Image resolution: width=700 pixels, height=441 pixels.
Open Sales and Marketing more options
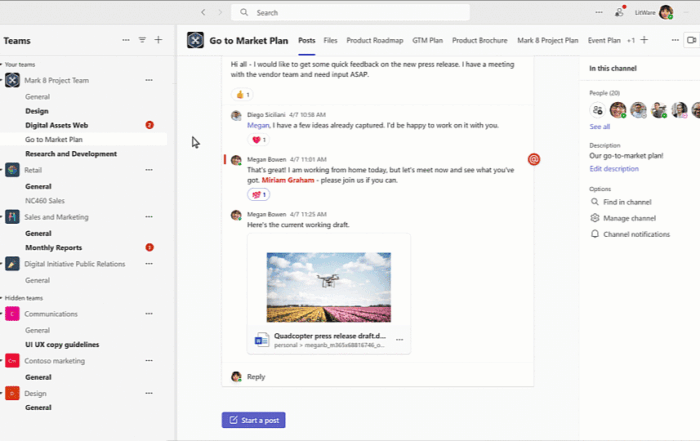(149, 217)
